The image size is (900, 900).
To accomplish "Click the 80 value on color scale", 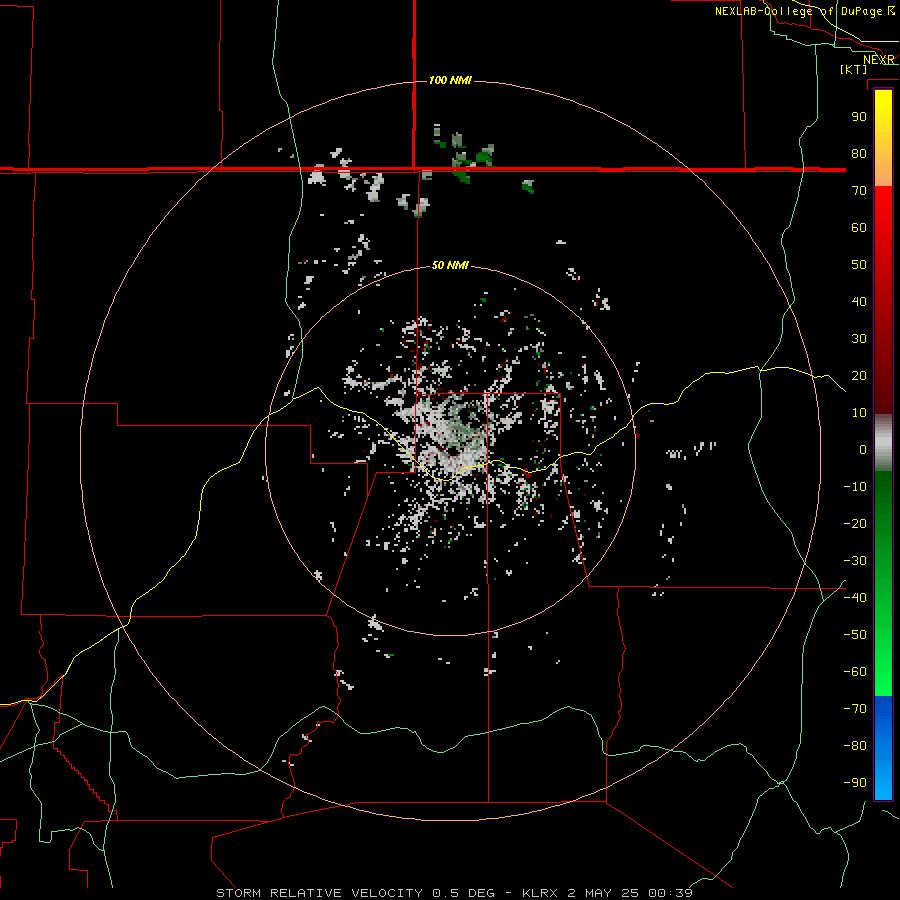I will (x=859, y=154).
